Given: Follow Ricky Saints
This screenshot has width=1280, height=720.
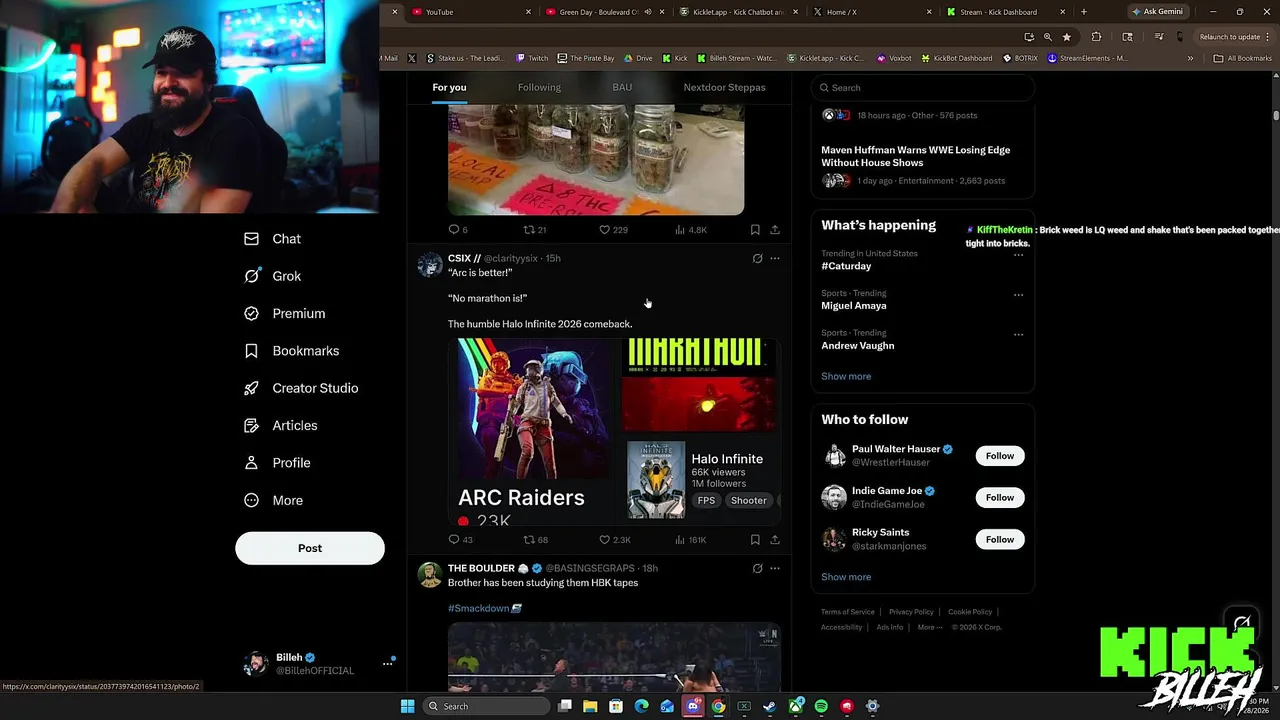Looking at the screenshot, I should [x=999, y=540].
